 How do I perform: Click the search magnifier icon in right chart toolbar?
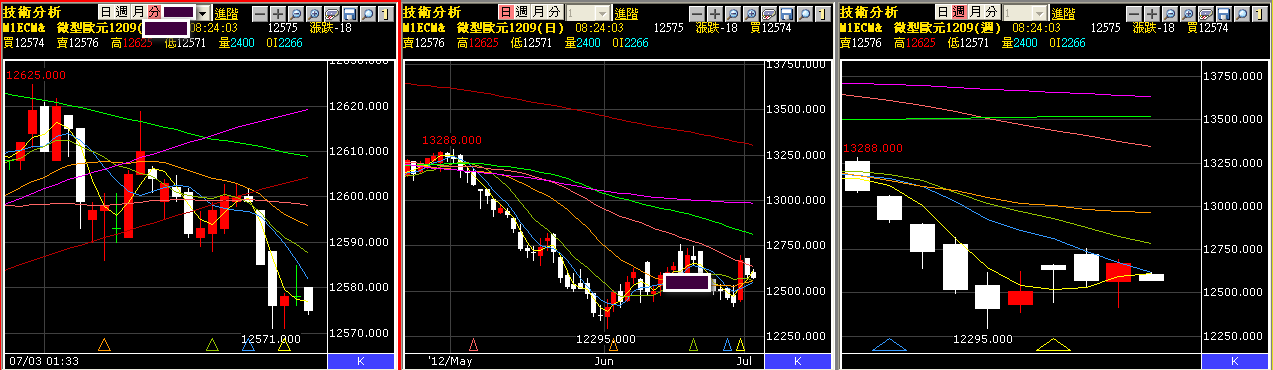click(x=1241, y=13)
